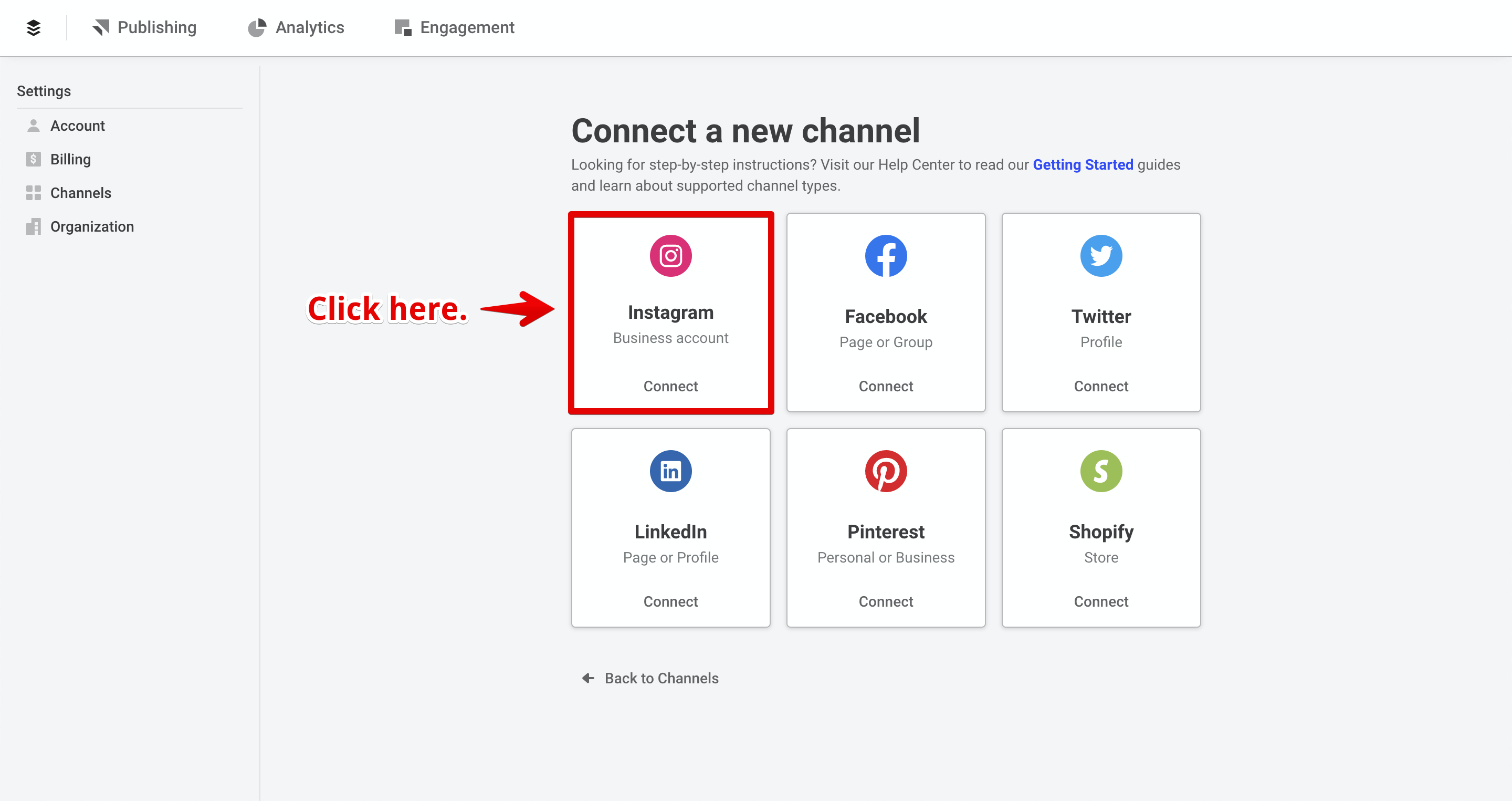
Task: Connect a Pinterest account
Action: coord(886,601)
